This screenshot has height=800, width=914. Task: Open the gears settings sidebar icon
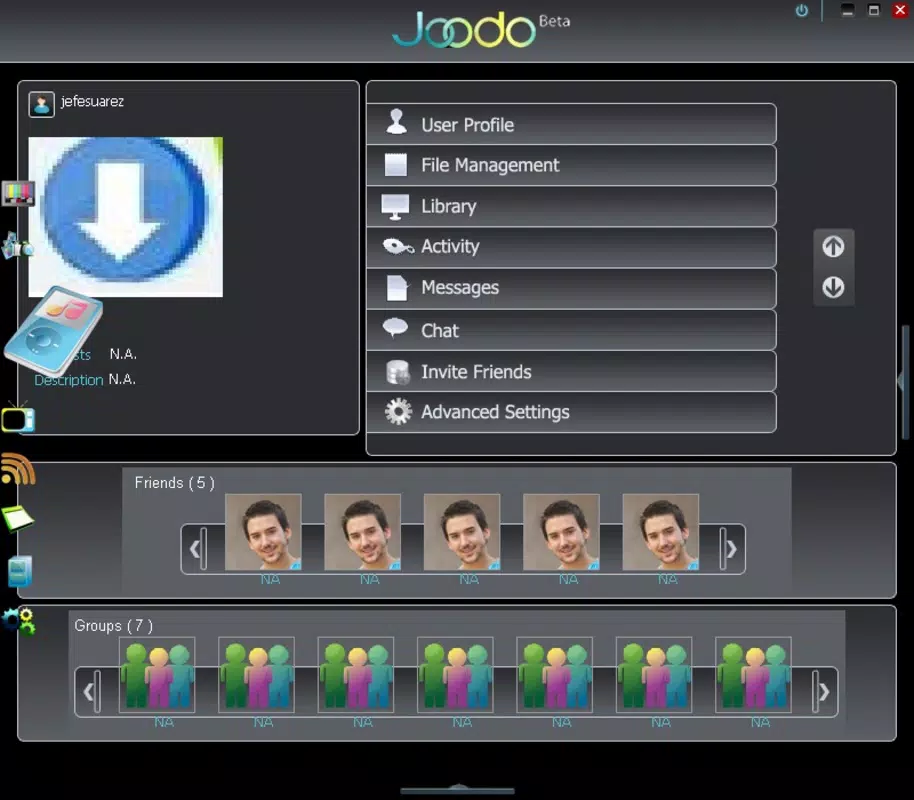point(19,622)
